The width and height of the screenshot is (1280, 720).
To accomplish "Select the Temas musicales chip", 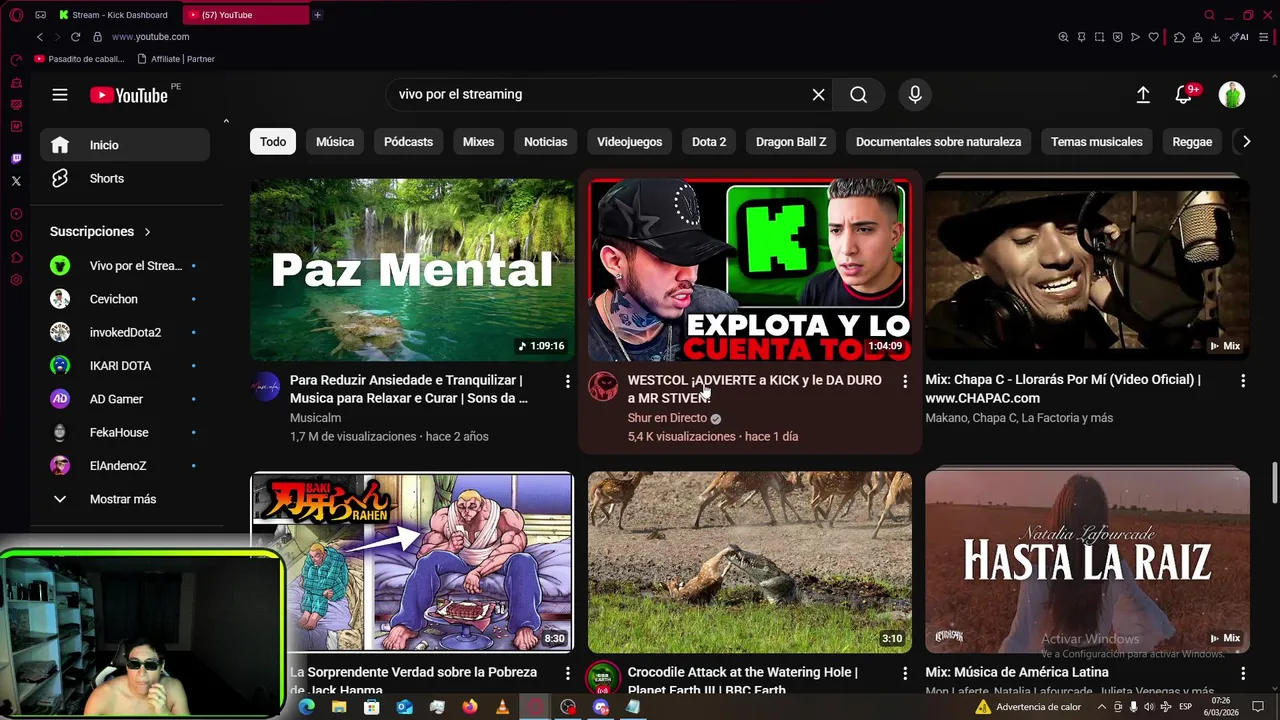I will pos(1096,142).
